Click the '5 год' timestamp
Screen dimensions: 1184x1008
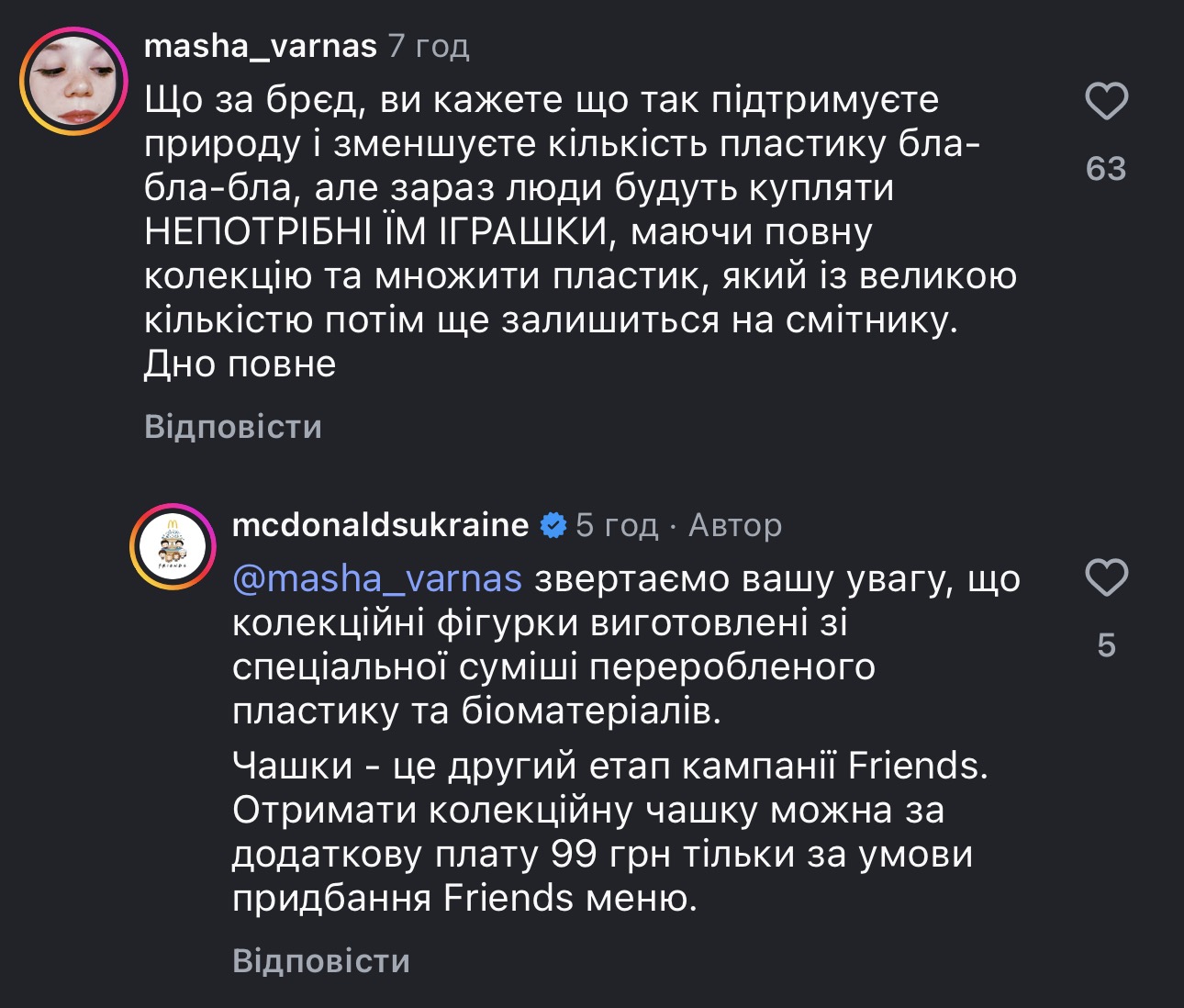(617, 525)
